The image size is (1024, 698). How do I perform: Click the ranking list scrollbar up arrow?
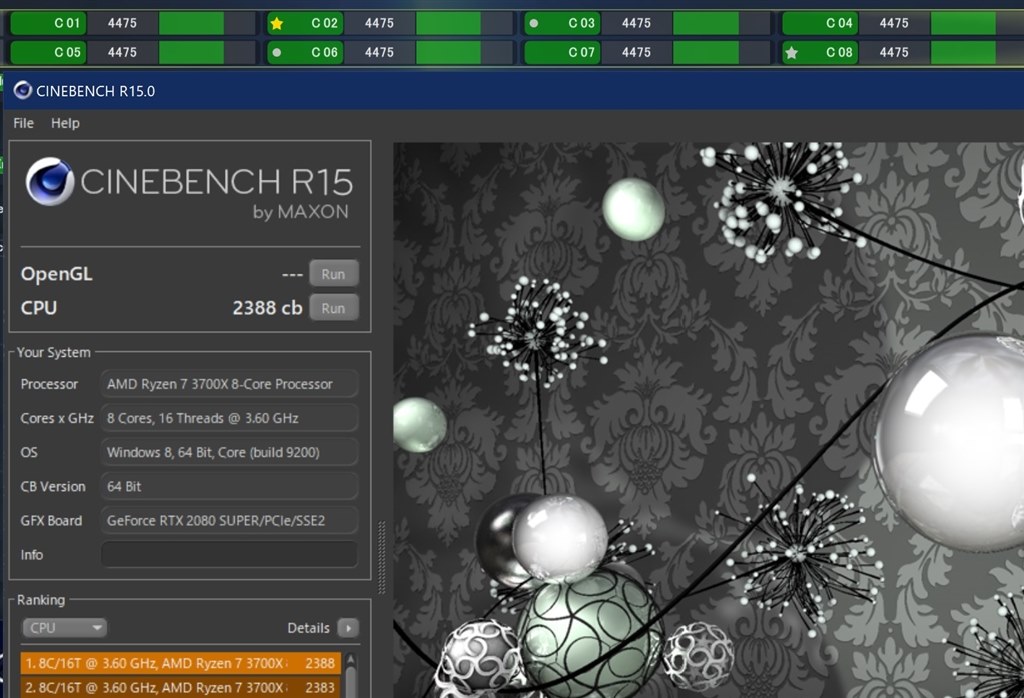(351, 659)
